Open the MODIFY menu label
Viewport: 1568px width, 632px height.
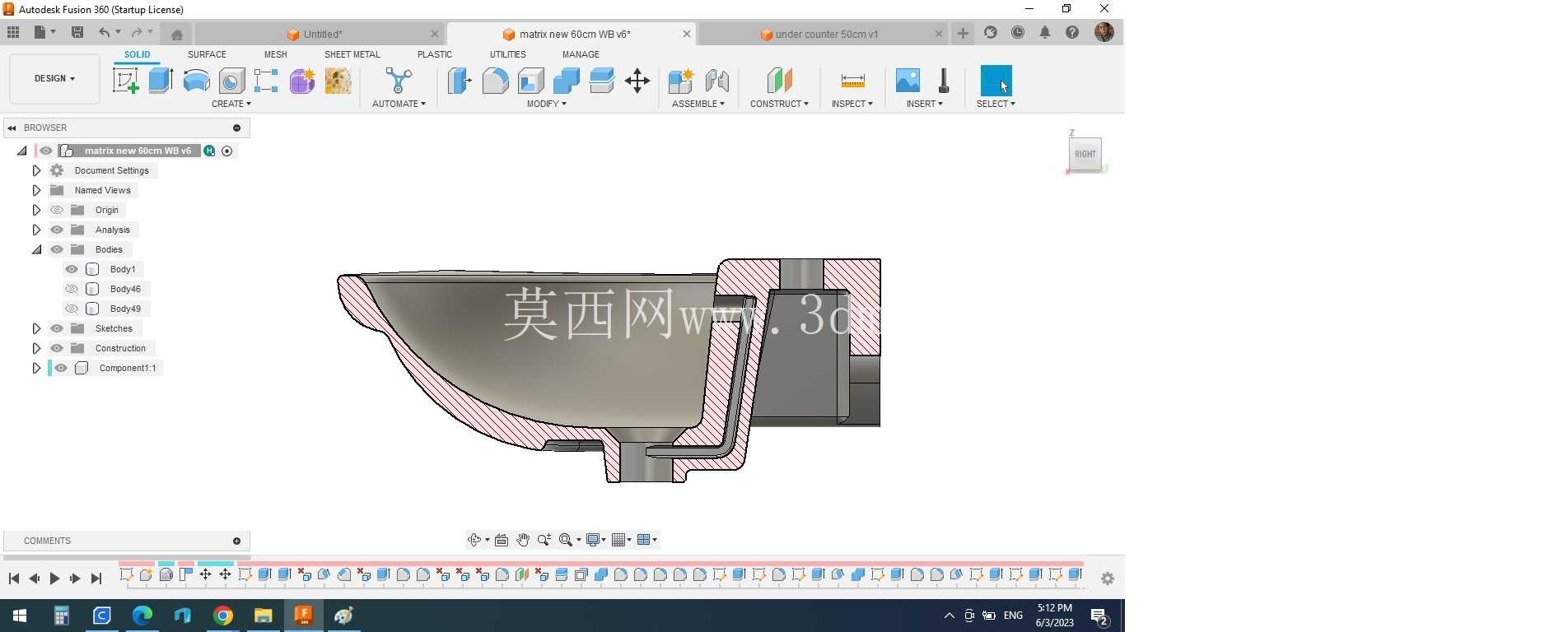[x=546, y=104]
